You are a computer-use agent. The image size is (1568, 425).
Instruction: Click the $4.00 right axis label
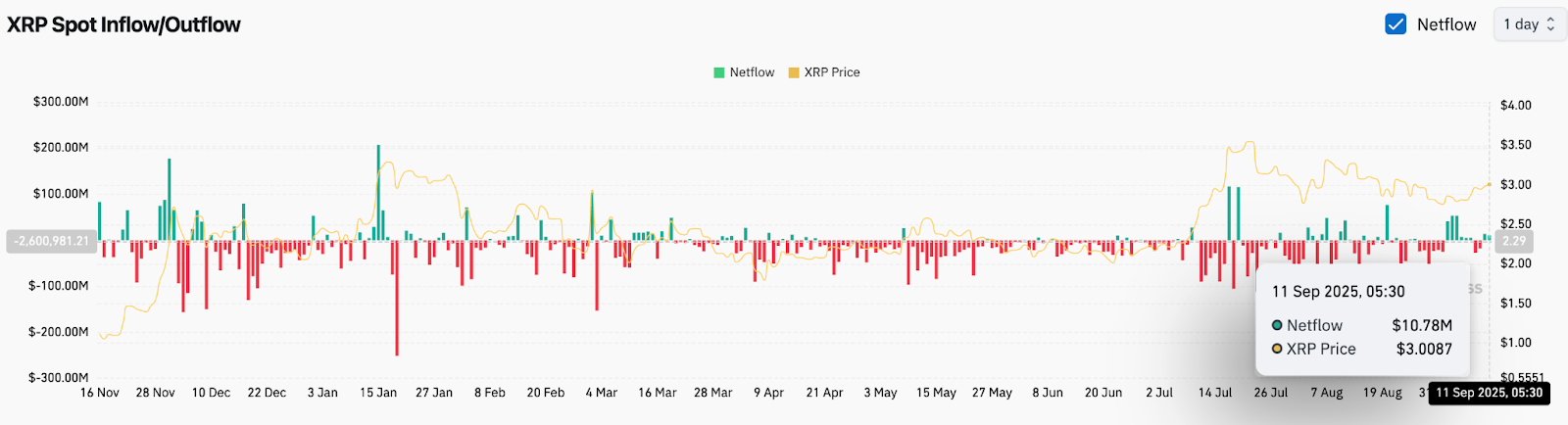coord(1515,105)
